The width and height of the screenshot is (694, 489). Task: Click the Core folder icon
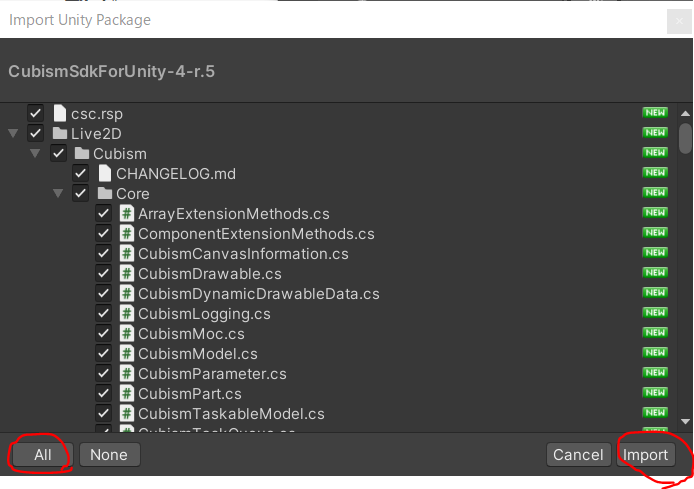pos(105,193)
